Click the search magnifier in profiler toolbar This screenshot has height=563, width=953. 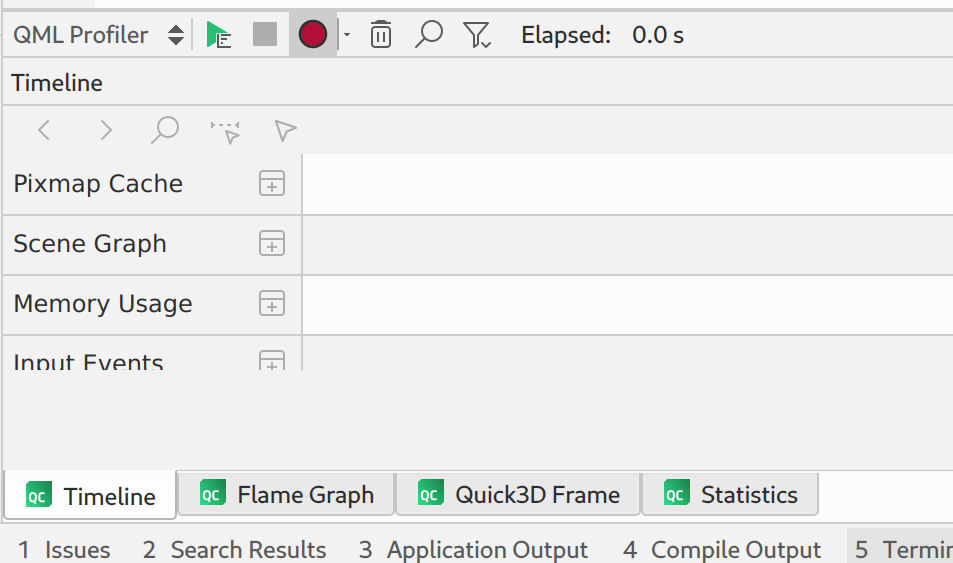click(x=428, y=35)
